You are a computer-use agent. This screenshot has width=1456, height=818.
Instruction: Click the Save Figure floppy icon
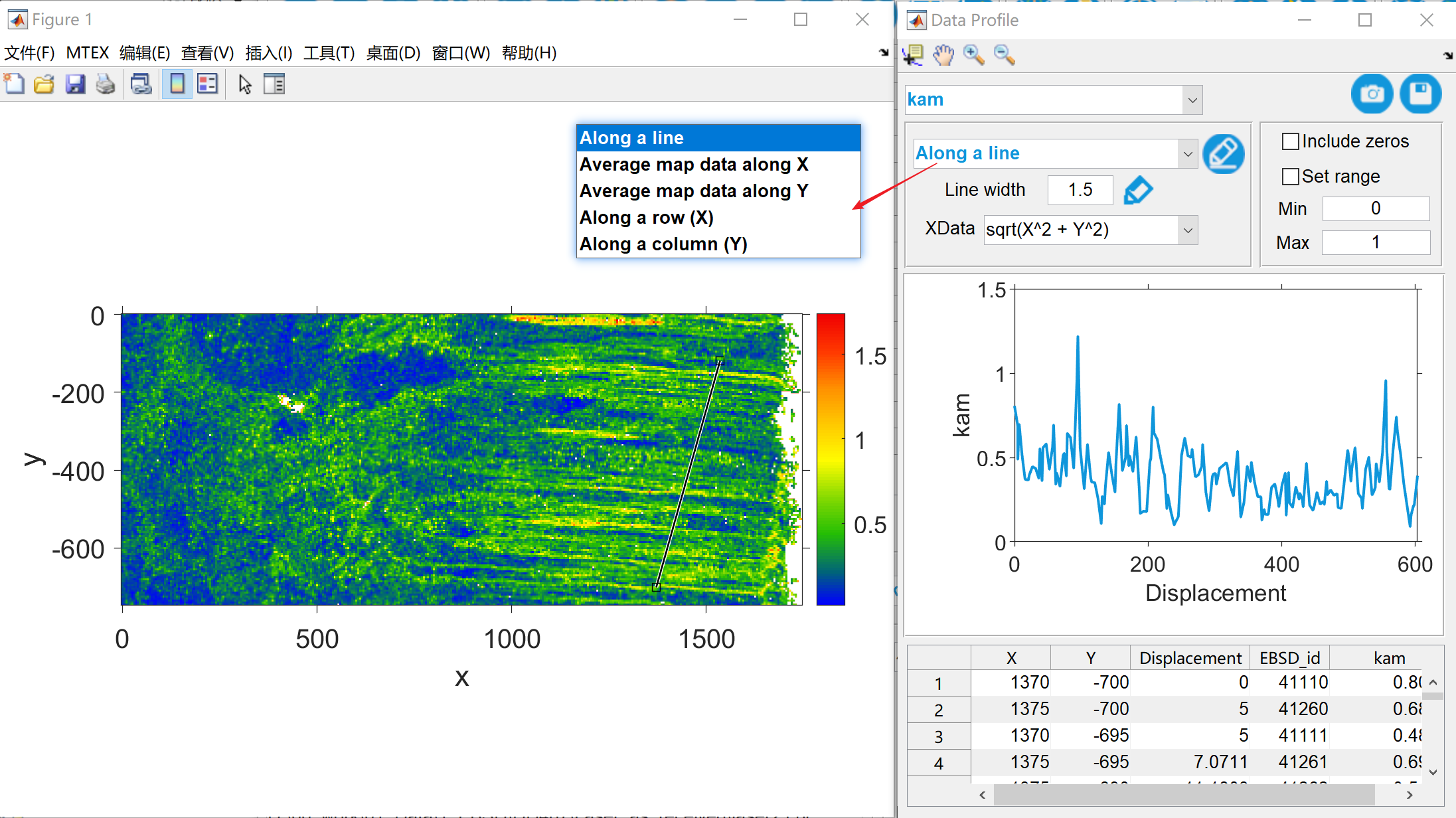(x=75, y=84)
